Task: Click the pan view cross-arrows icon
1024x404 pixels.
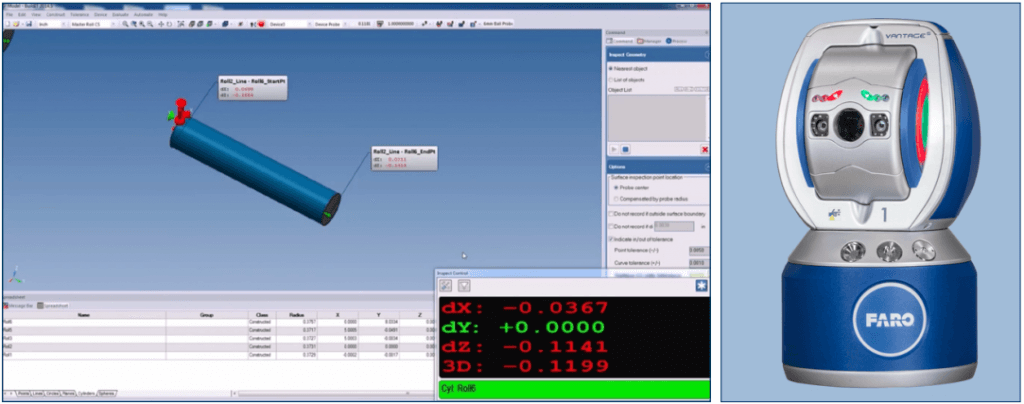Action: (x=161, y=23)
